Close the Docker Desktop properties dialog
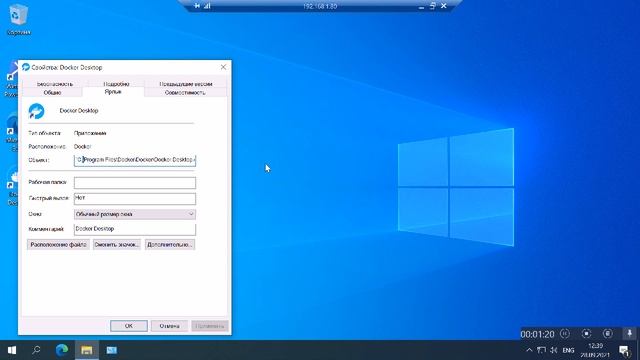This screenshot has width=640, height=360. [223, 67]
